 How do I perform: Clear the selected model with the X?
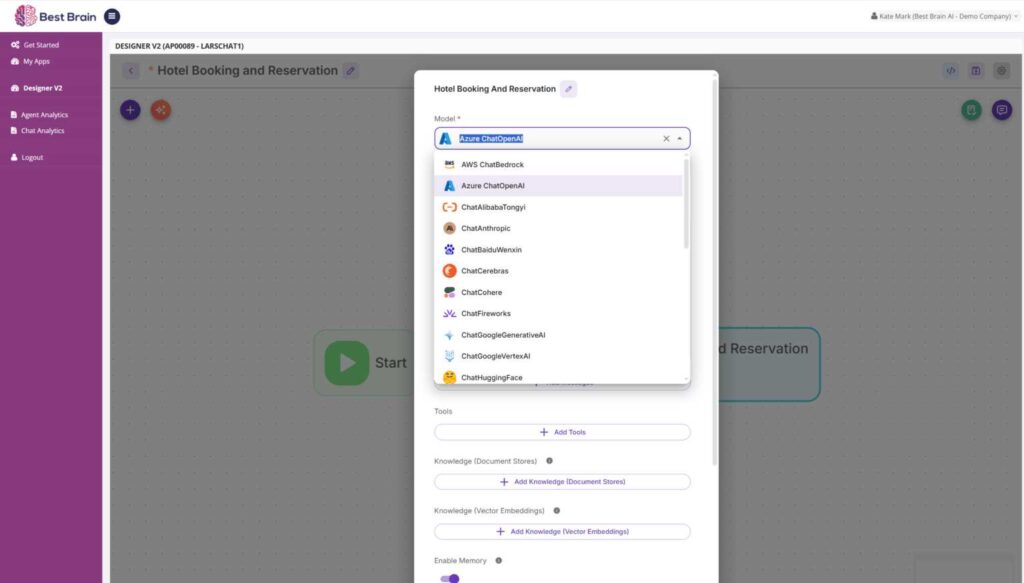[666, 138]
